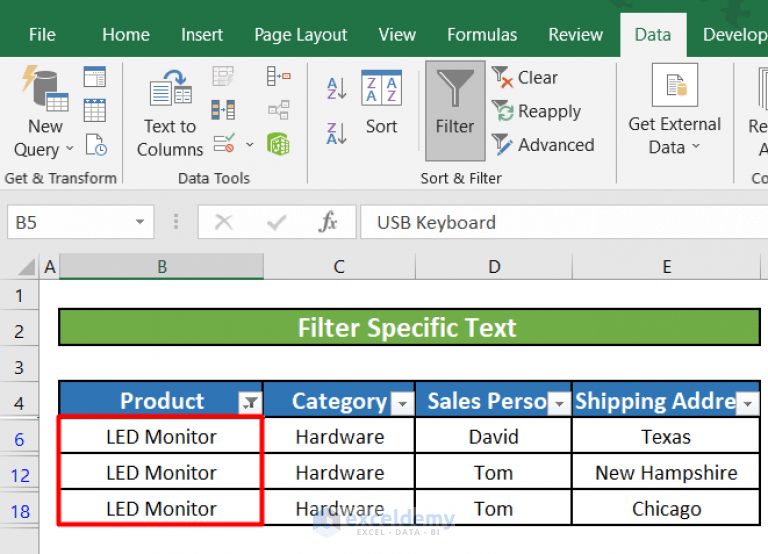Sort A to Z ascending
The height and width of the screenshot is (554, 768).
click(336, 89)
